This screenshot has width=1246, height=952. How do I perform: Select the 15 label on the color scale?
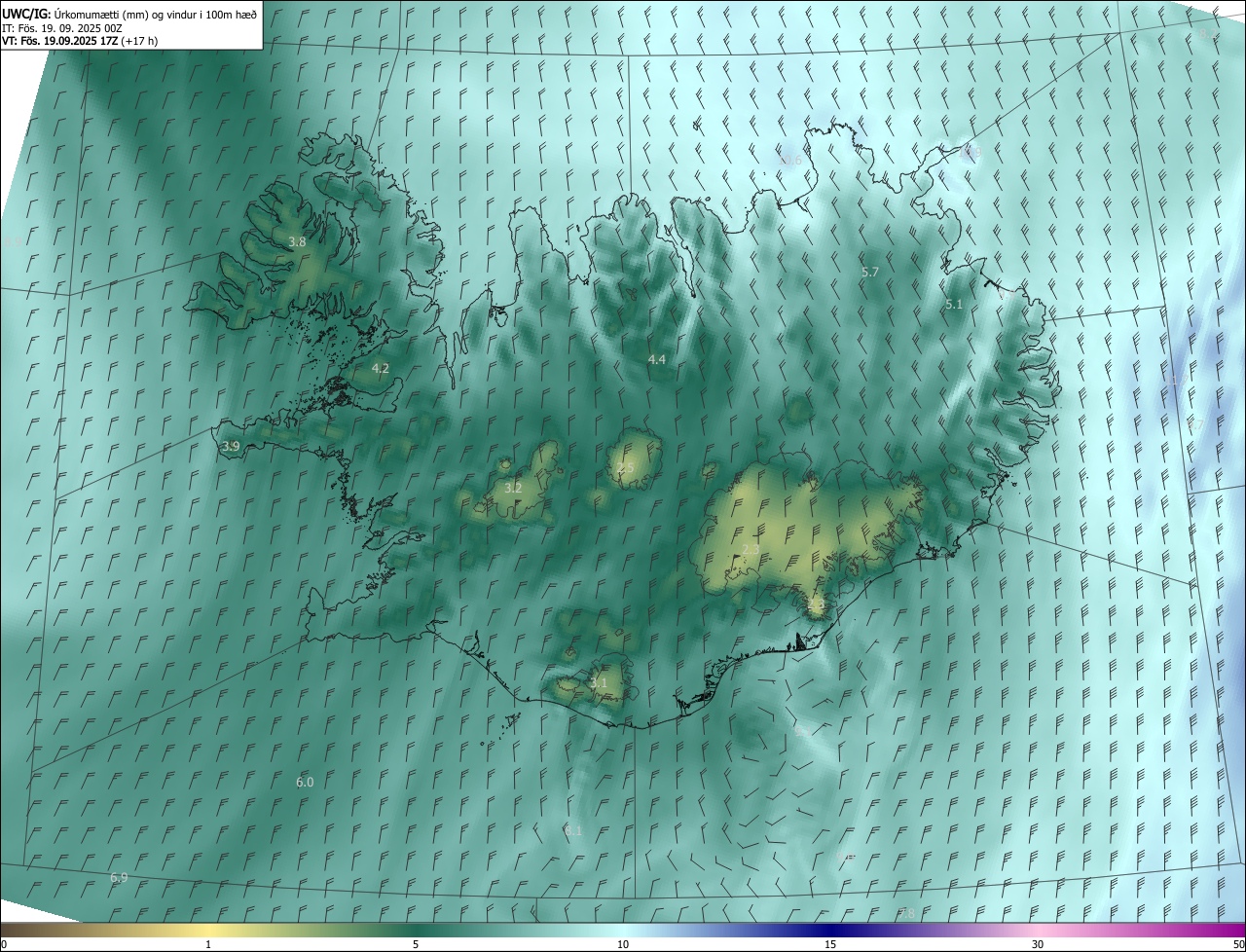pyautogui.click(x=830, y=944)
